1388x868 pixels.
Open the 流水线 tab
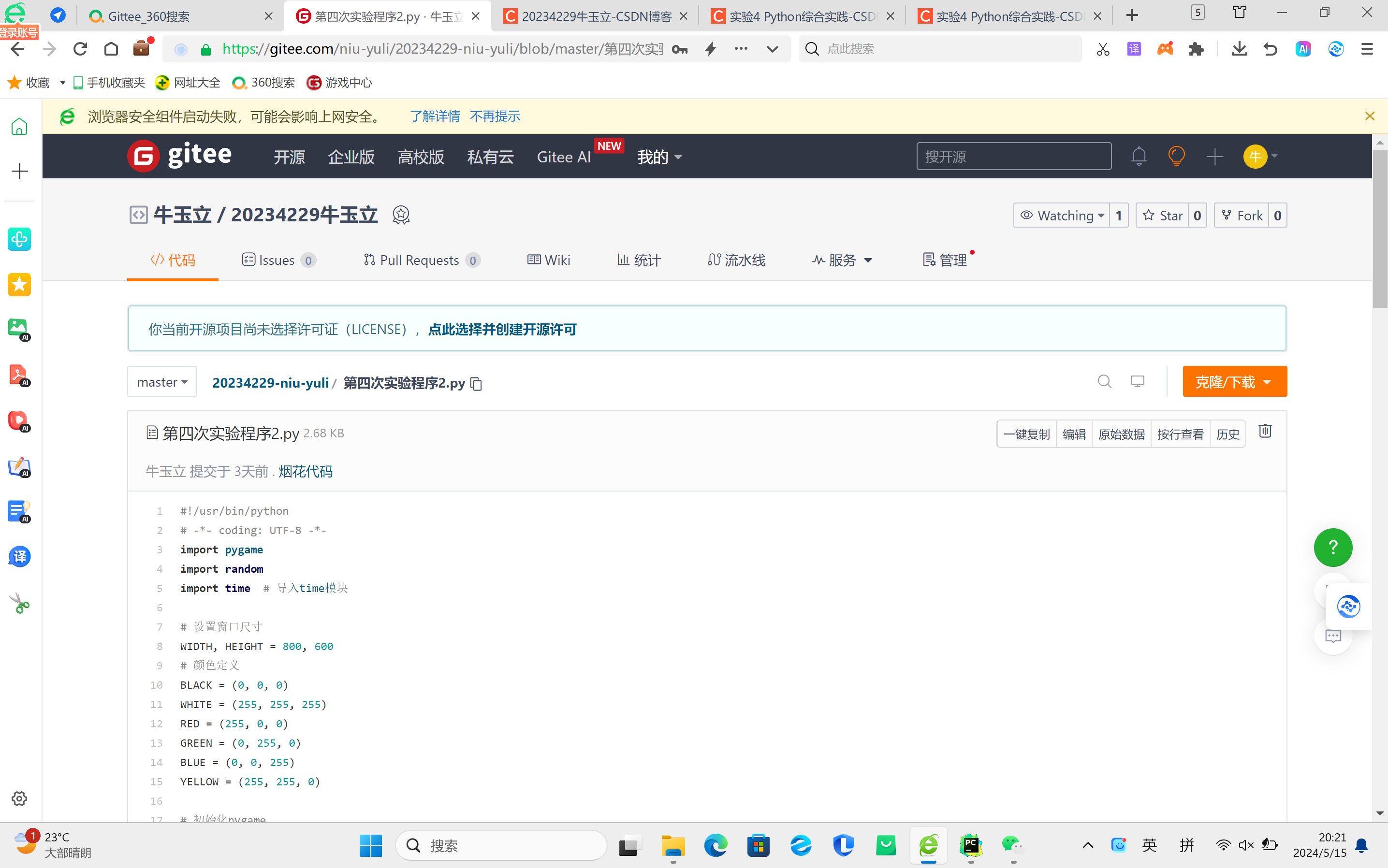[736, 260]
